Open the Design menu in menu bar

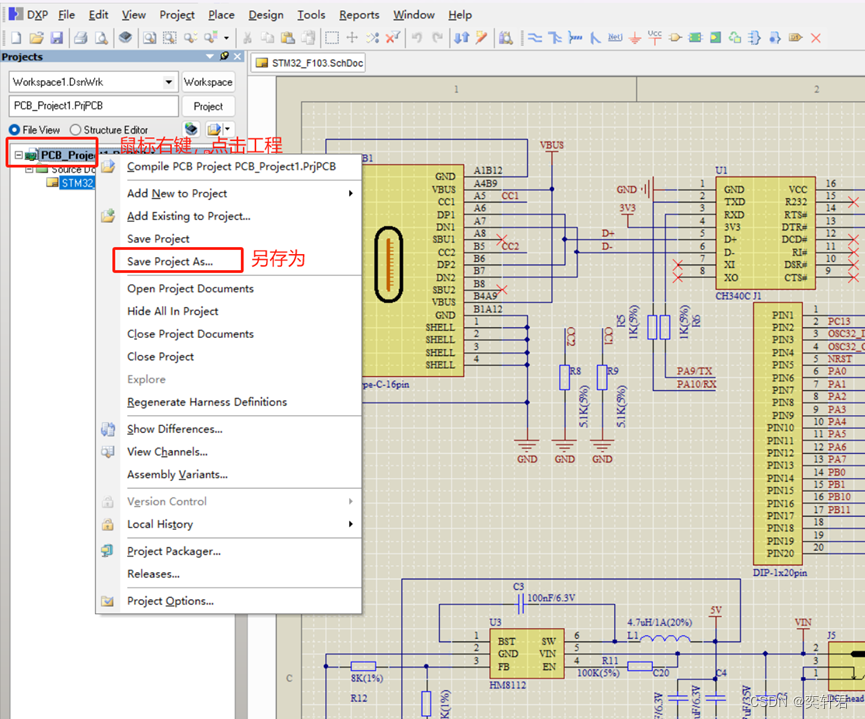[265, 15]
